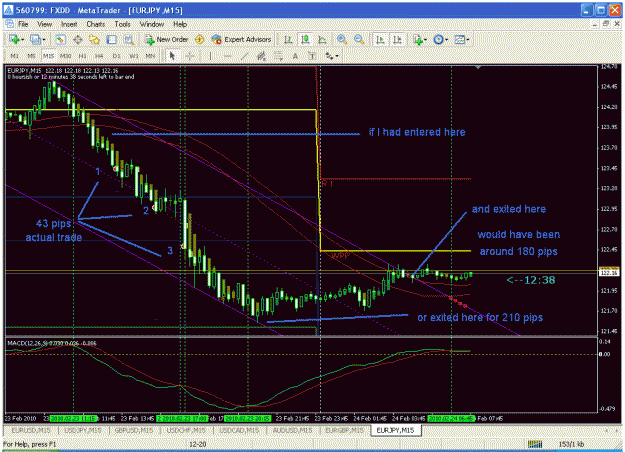Screen dimensions: 625x452
Task: Select the Arrows drawing tool
Action: [329, 56]
